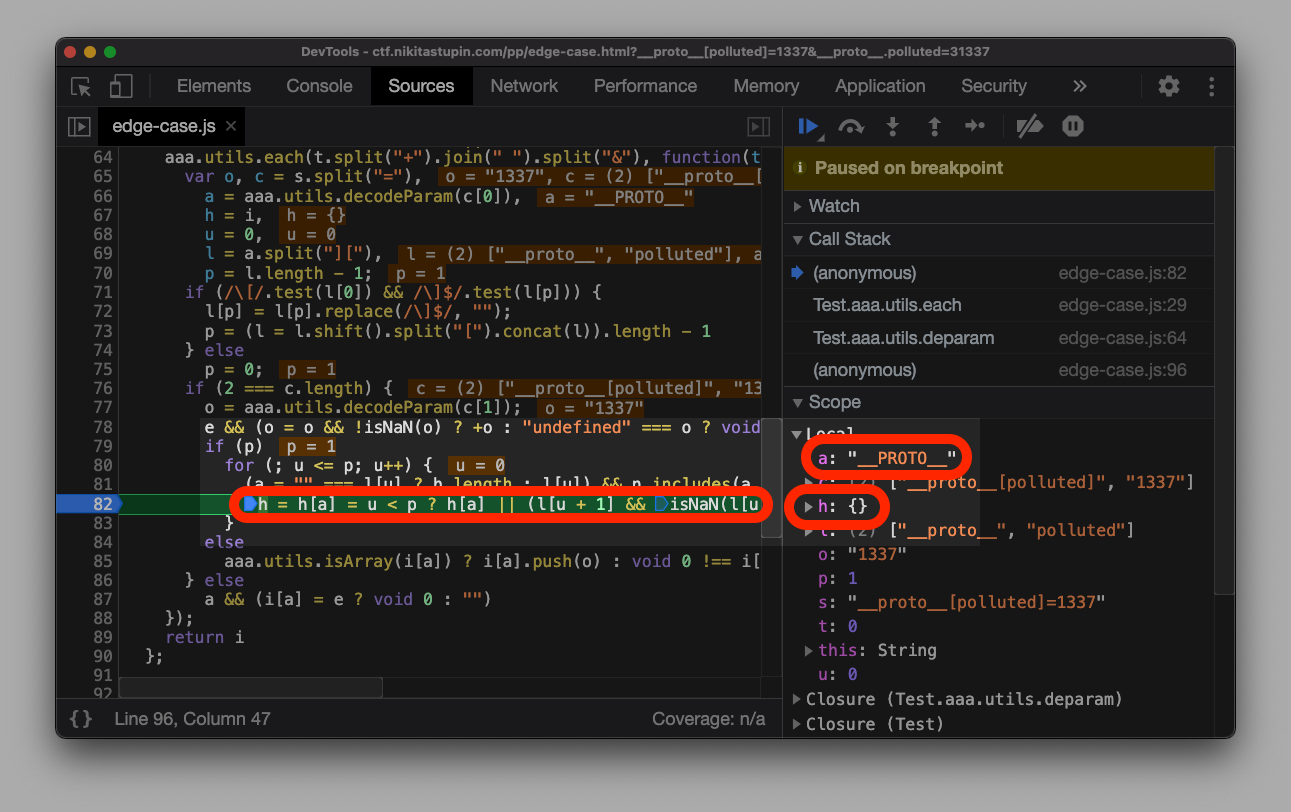The width and height of the screenshot is (1291, 812).
Task: Toggle the device toolbar icon
Action: point(121,87)
